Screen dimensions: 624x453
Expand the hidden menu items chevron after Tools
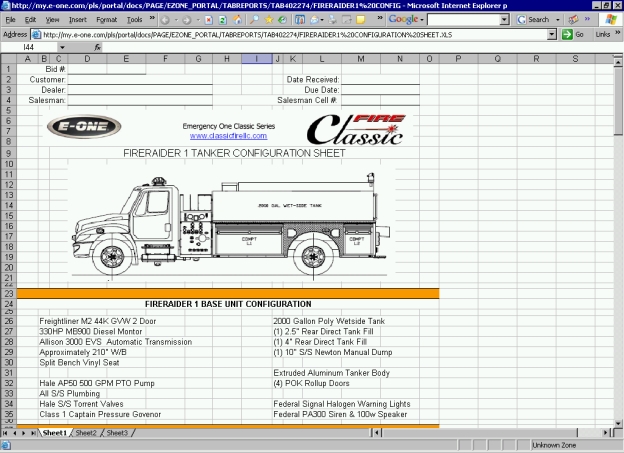[152, 18]
